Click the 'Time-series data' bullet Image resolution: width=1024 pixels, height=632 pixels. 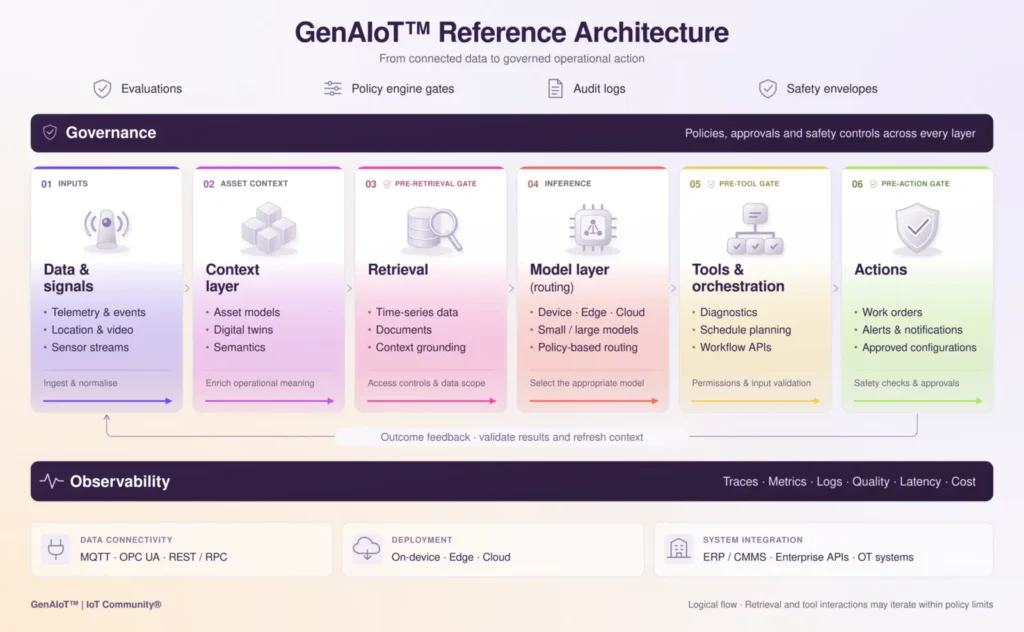[x=417, y=312]
